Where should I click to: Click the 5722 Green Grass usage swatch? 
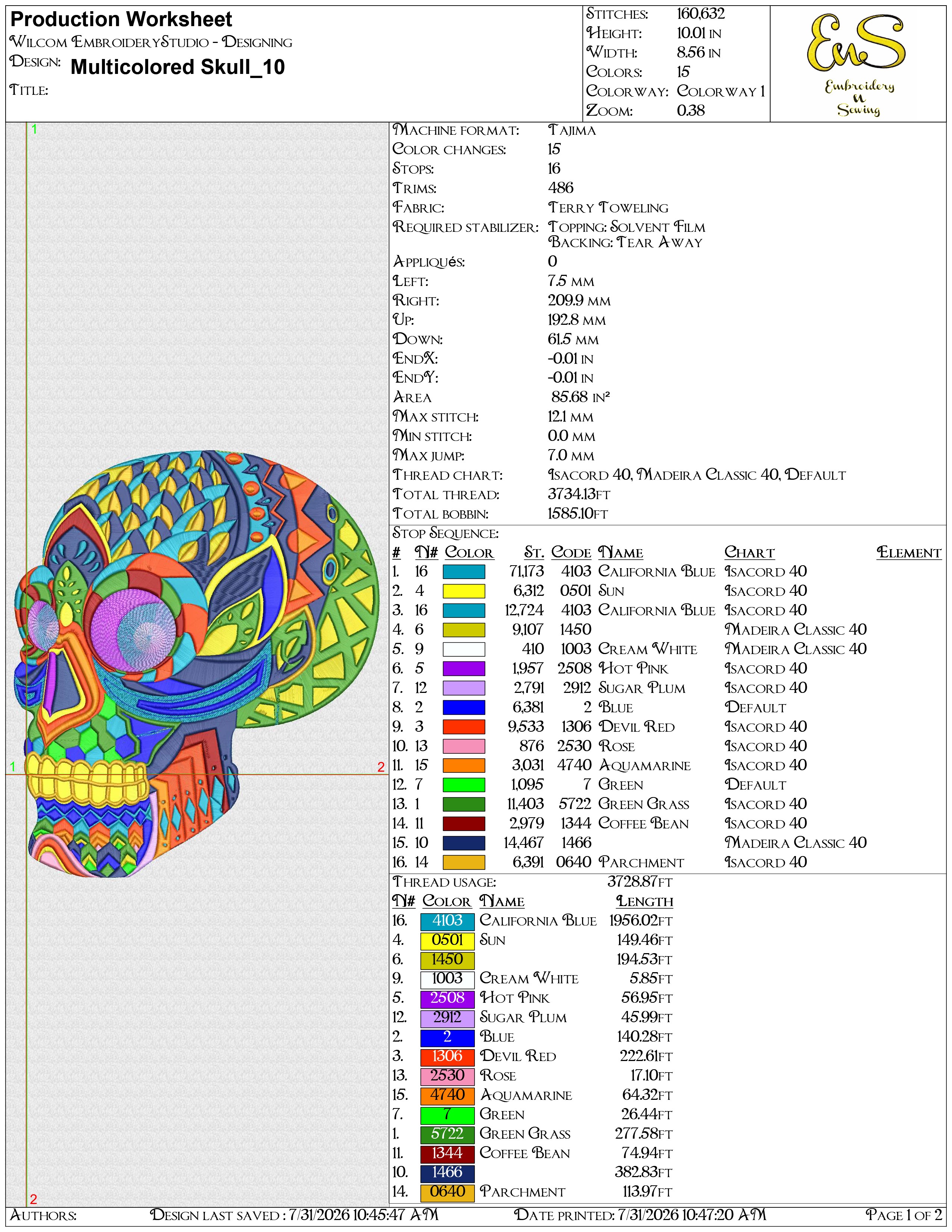pyautogui.click(x=447, y=1133)
